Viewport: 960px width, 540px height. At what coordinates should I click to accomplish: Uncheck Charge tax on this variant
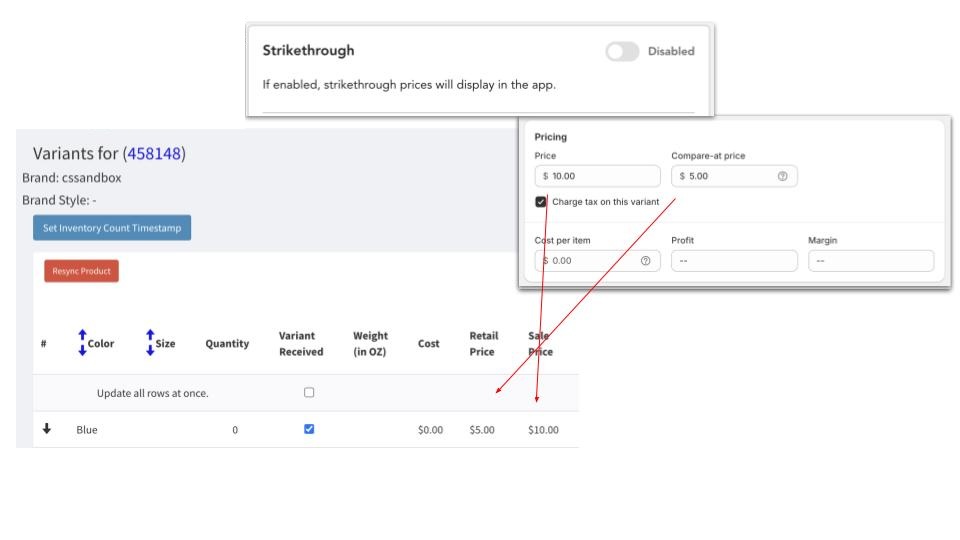point(541,201)
